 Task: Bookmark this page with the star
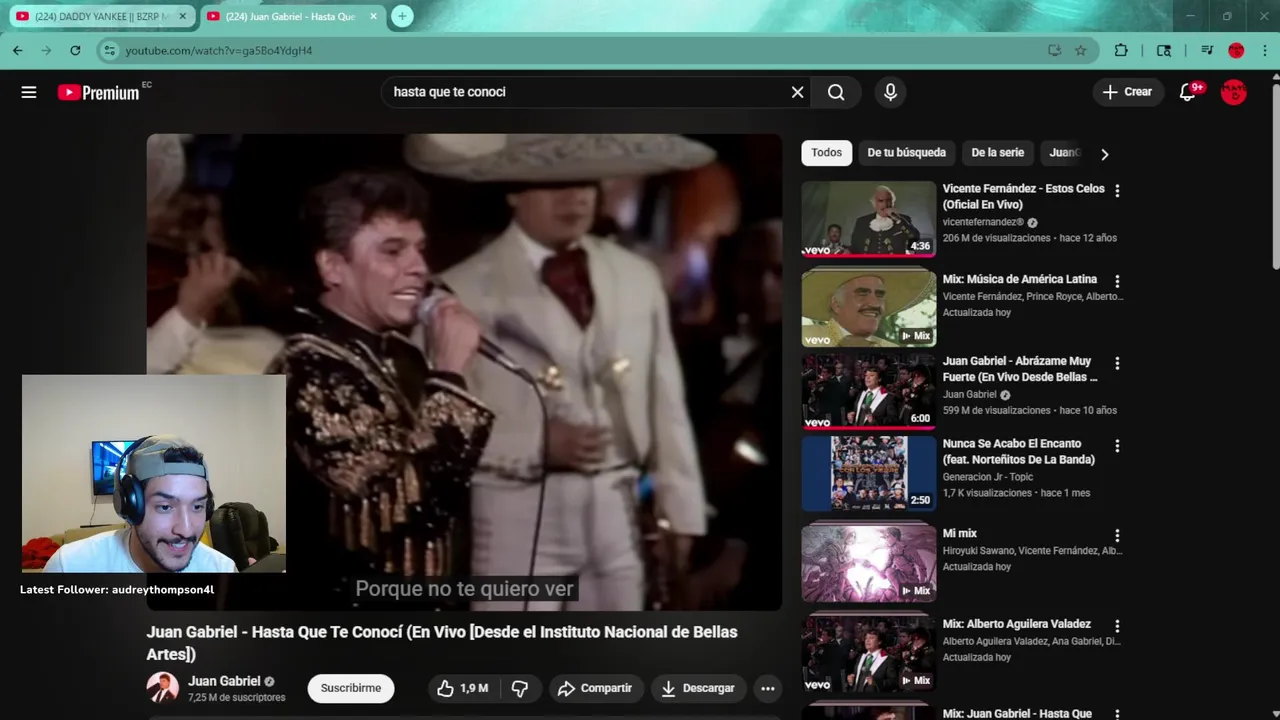coord(1081,50)
